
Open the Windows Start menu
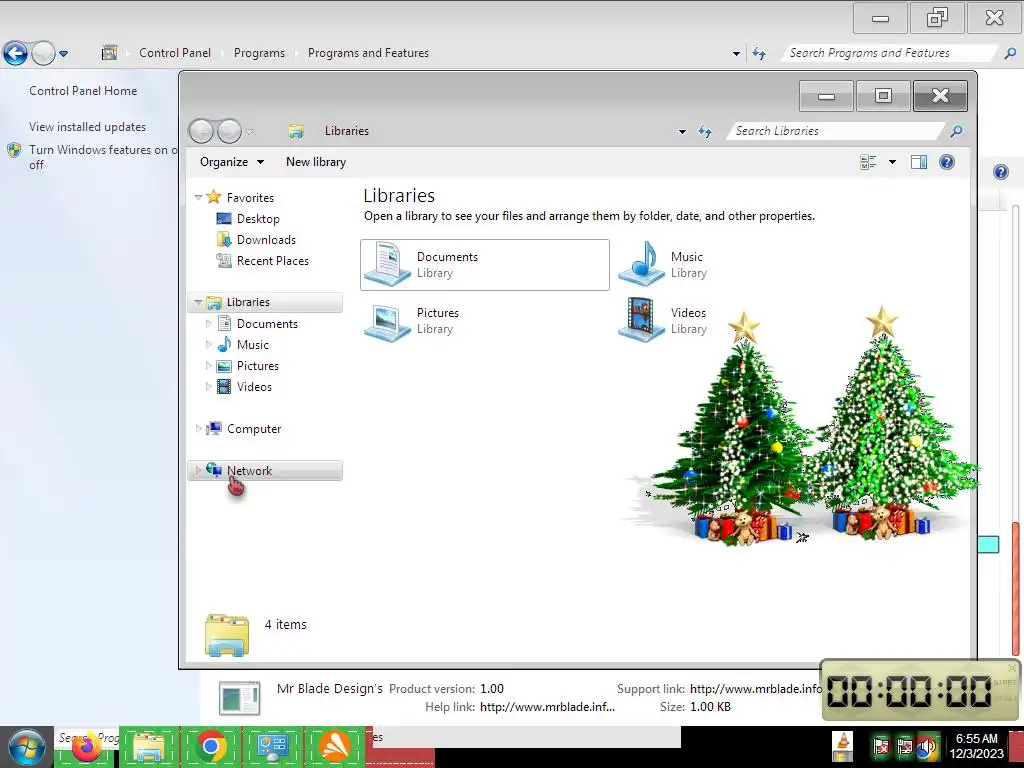(26, 747)
